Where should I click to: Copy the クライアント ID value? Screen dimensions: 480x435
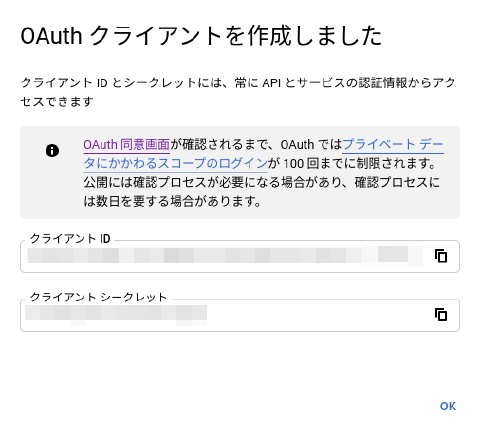coord(441,256)
